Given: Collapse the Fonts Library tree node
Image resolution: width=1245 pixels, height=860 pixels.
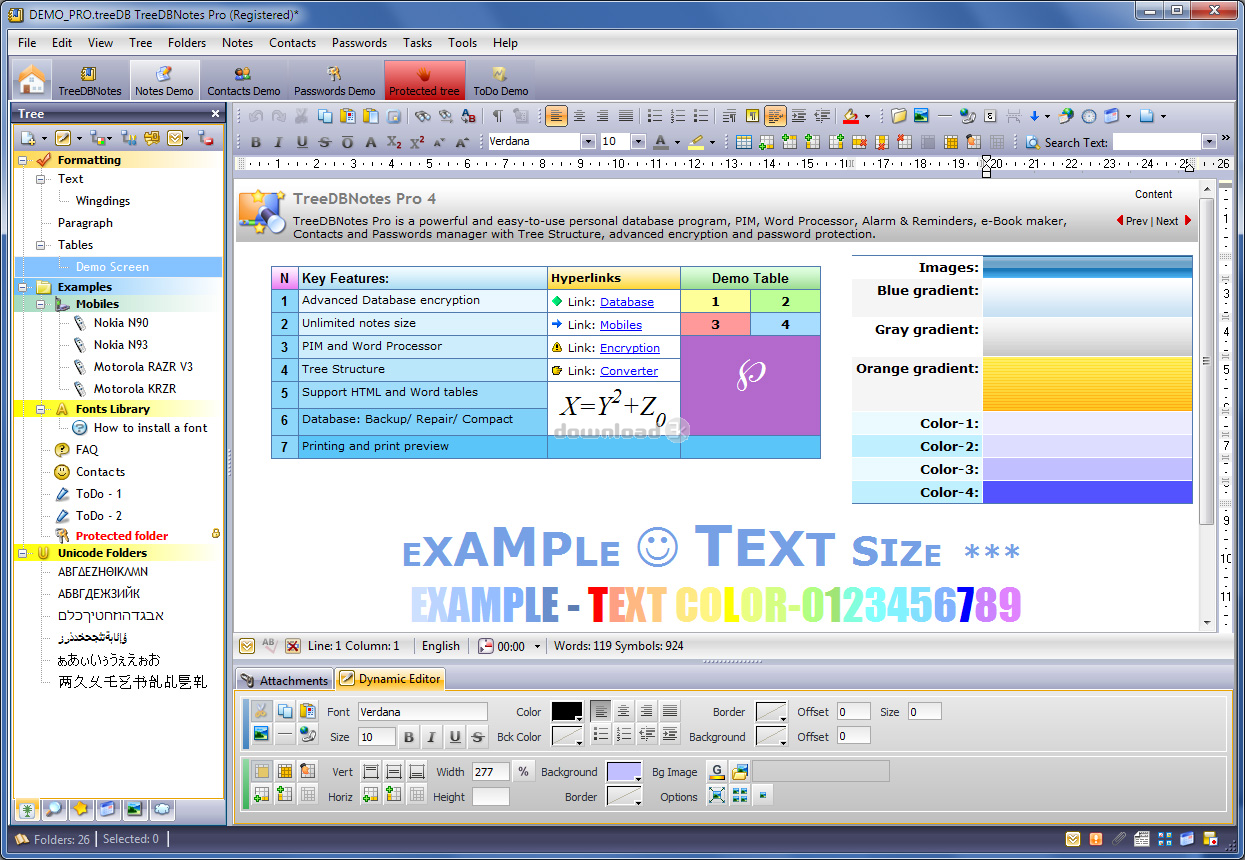Looking at the screenshot, I should (x=41, y=409).
